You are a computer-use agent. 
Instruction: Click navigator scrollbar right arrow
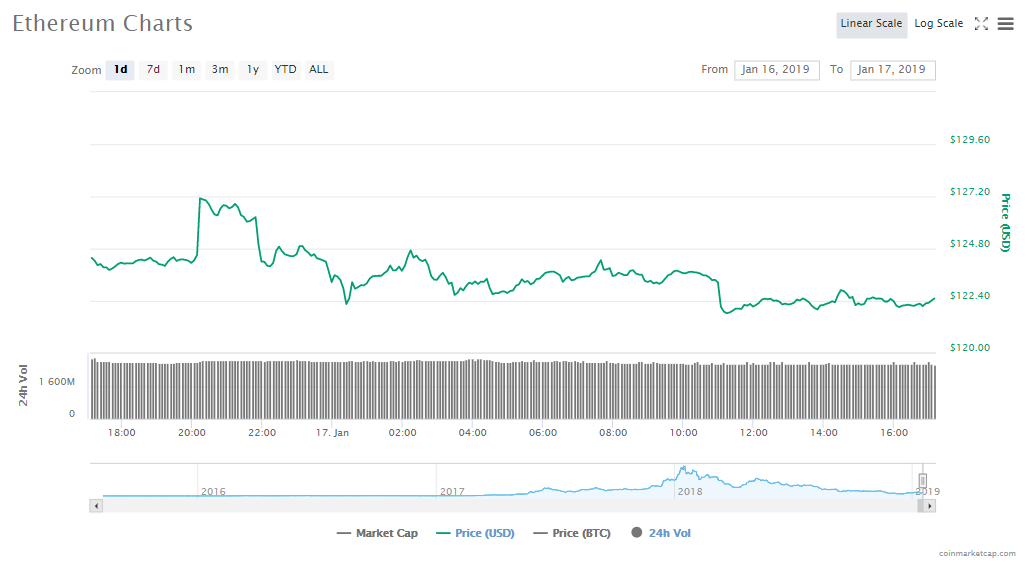(x=929, y=506)
